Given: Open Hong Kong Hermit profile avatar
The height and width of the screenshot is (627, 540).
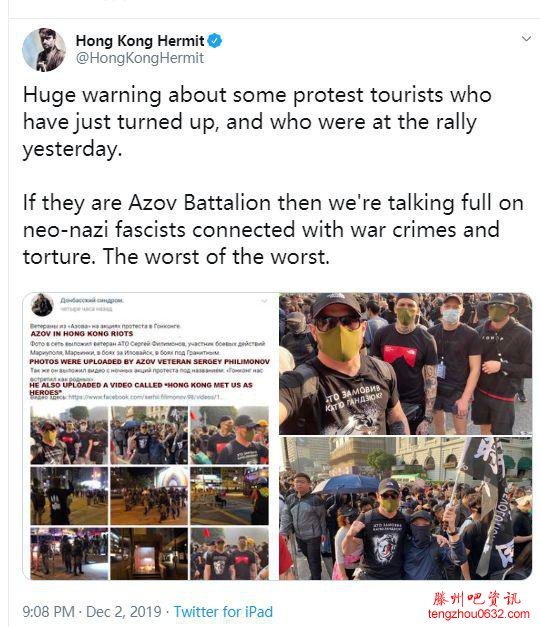Looking at the screenshot, I should [x=44, y=50].
